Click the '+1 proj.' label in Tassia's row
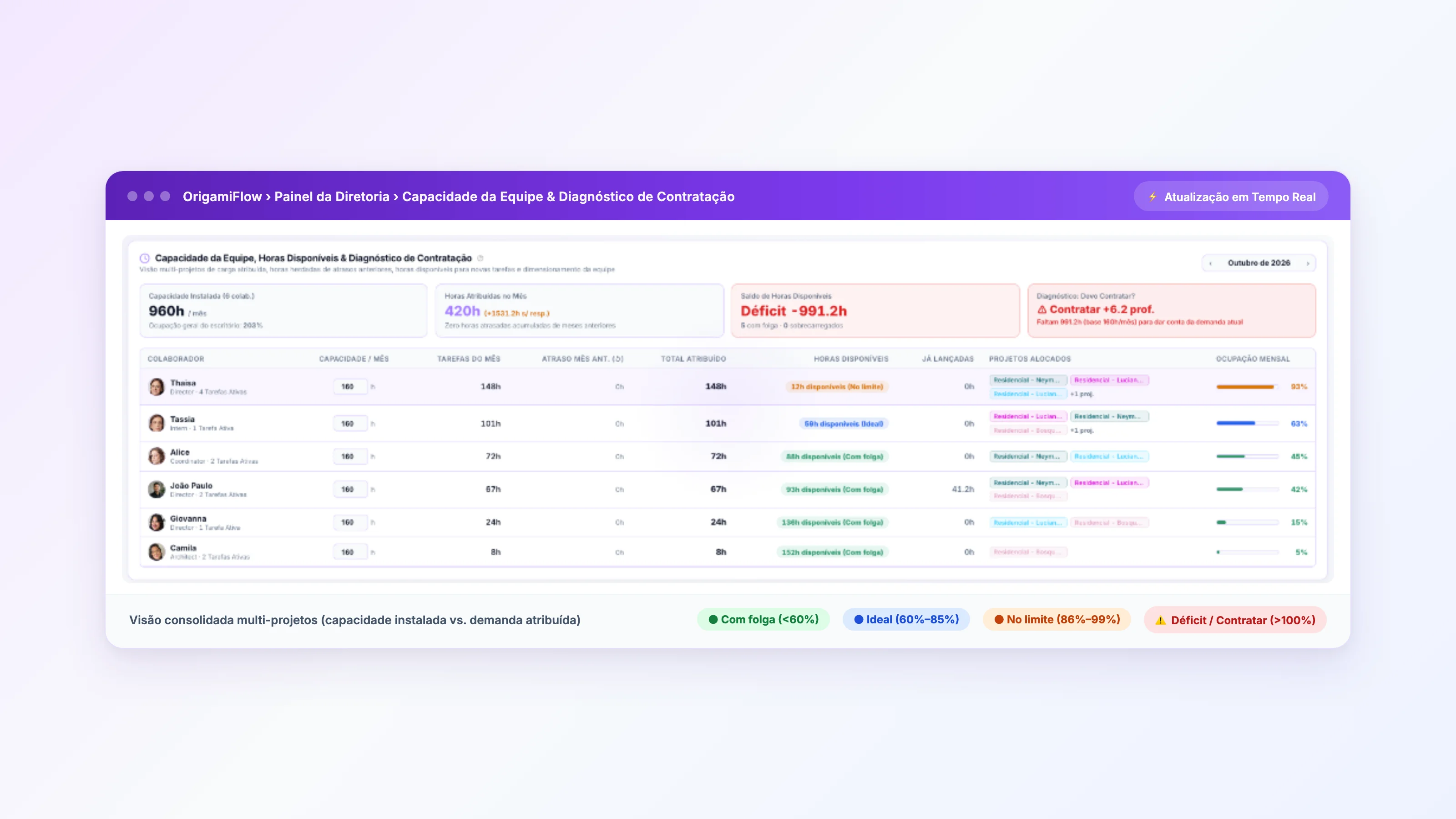Image resolution: width=1456 pixels, height=819 pixels. [x=1082, y=431]
